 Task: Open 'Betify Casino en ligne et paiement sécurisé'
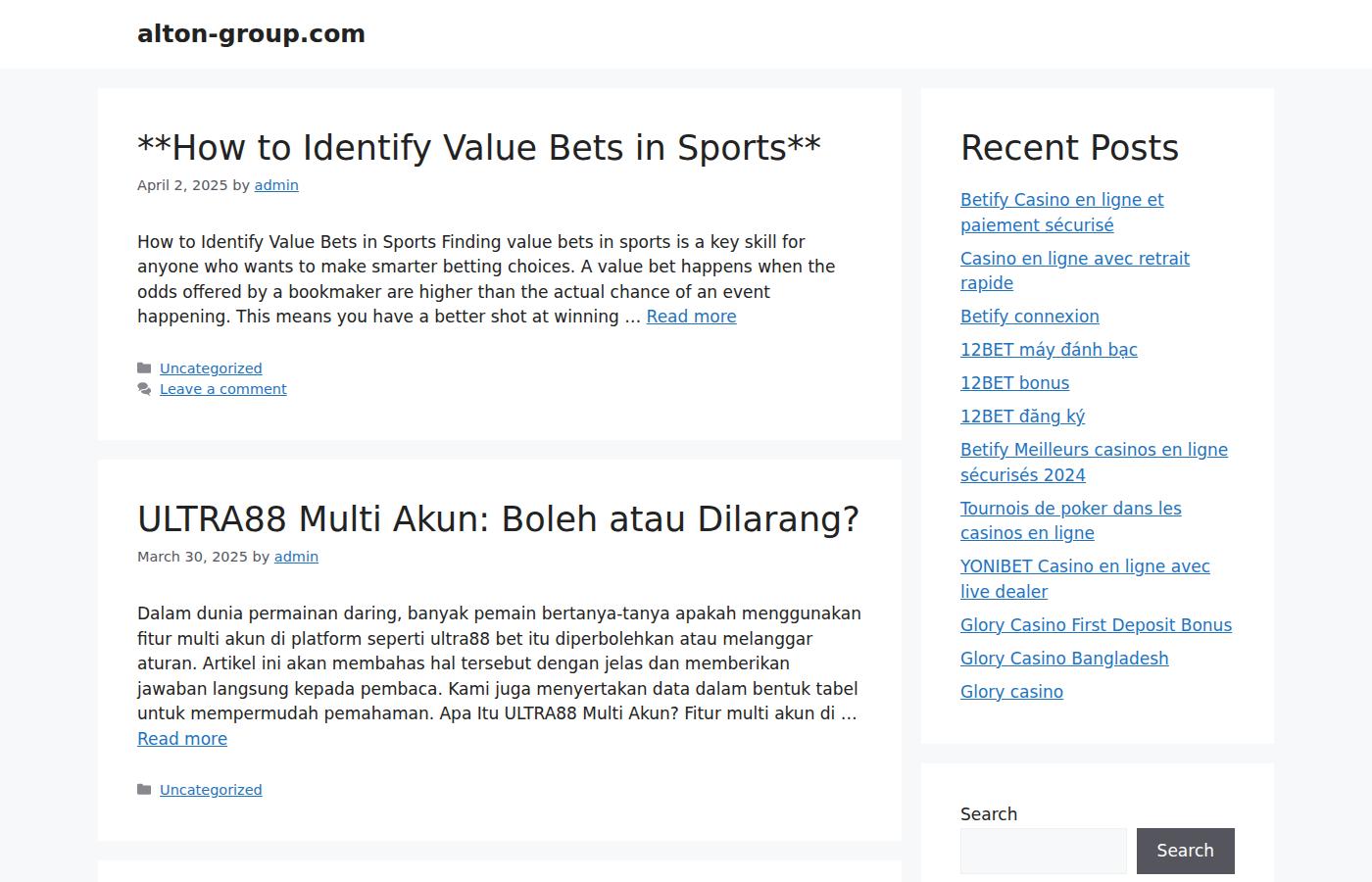pyautogui.click(x=1062, y=213)
